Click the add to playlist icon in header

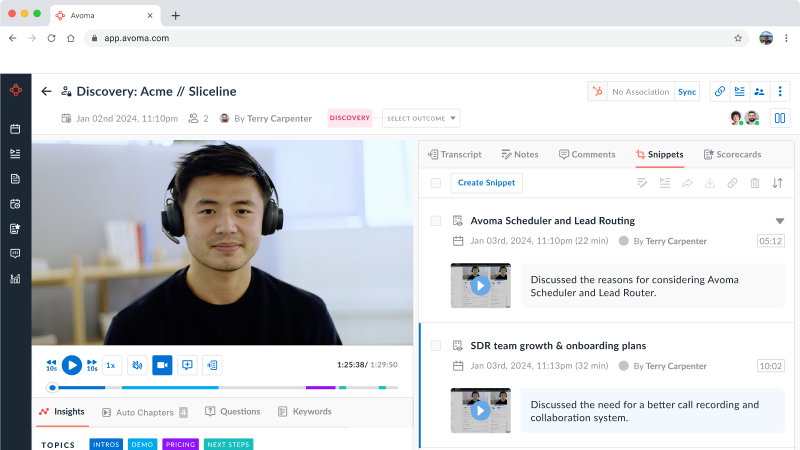[x=739, y=91]
